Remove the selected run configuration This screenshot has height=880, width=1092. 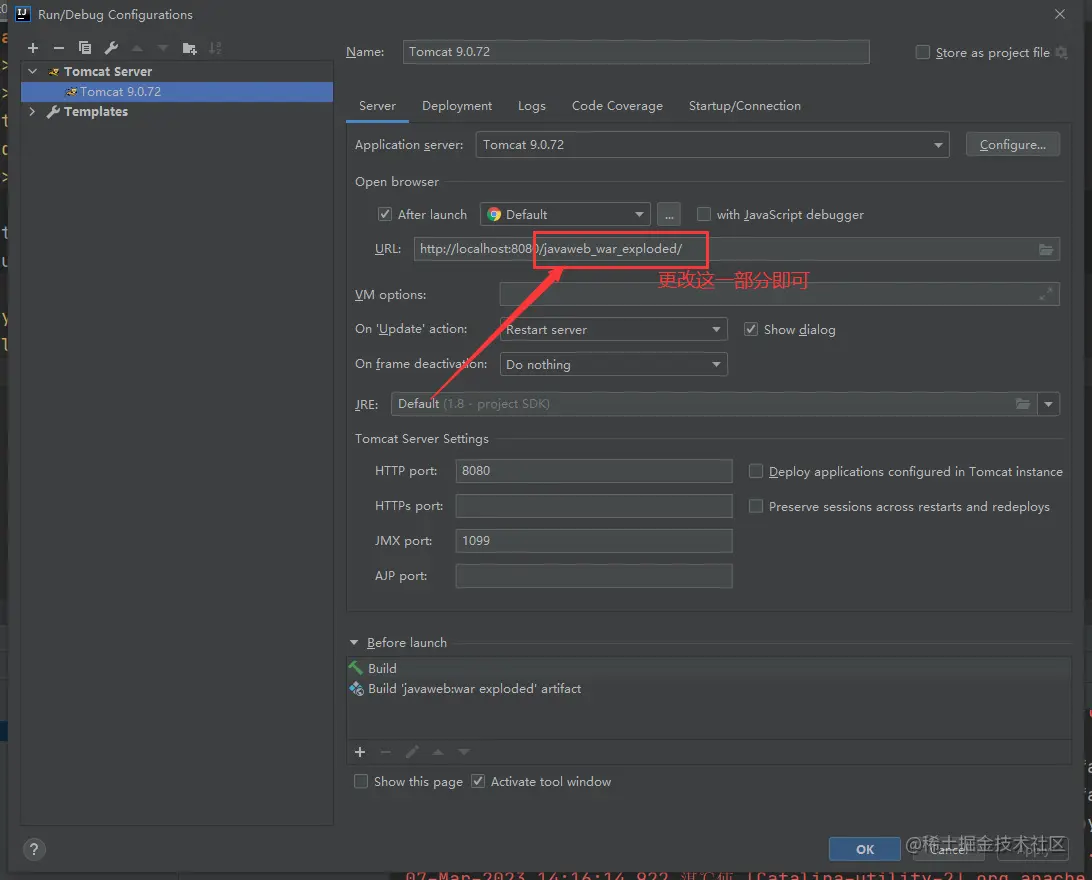click(58, 48)
